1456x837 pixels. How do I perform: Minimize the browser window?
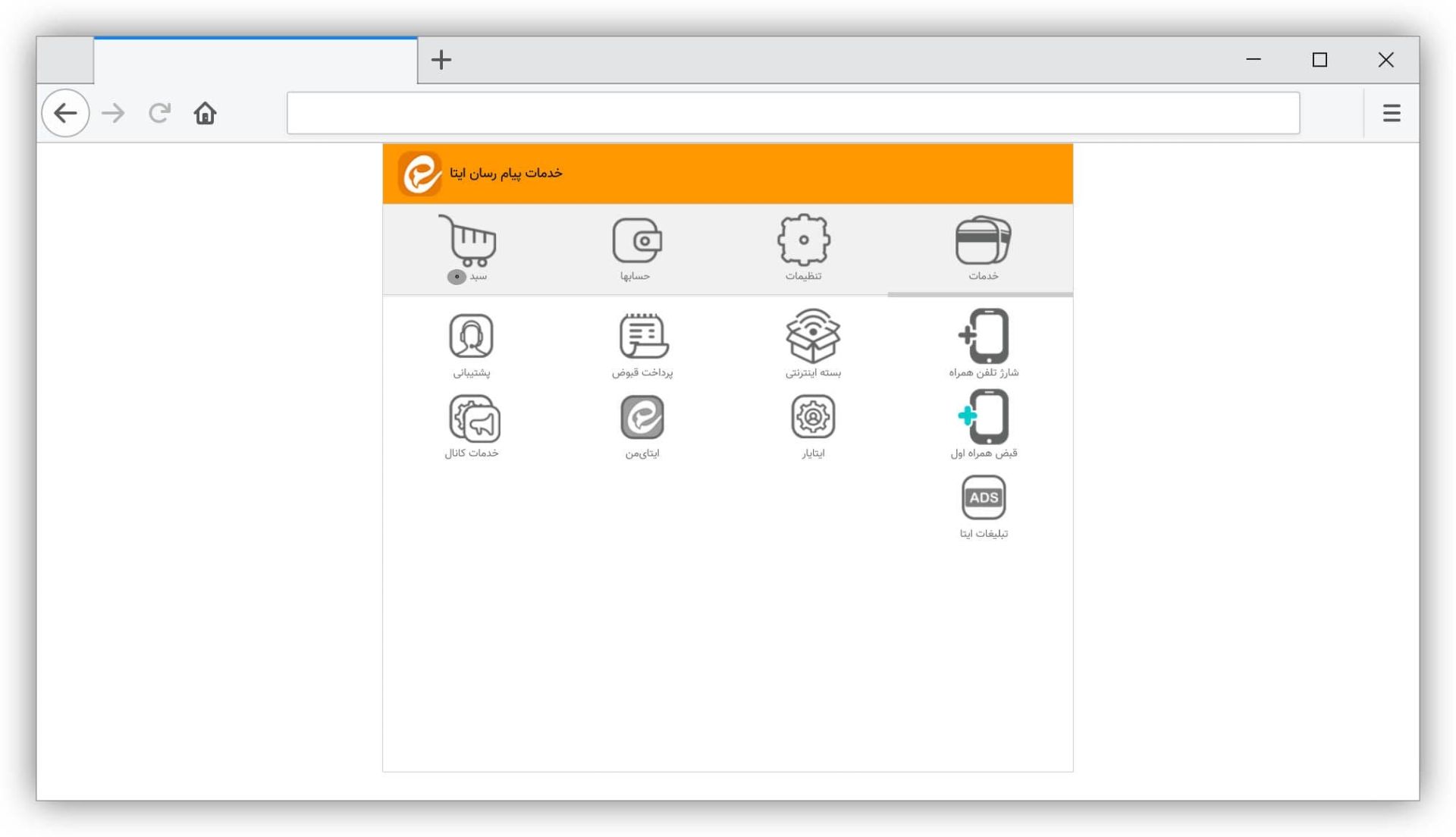click(1254, 59)
